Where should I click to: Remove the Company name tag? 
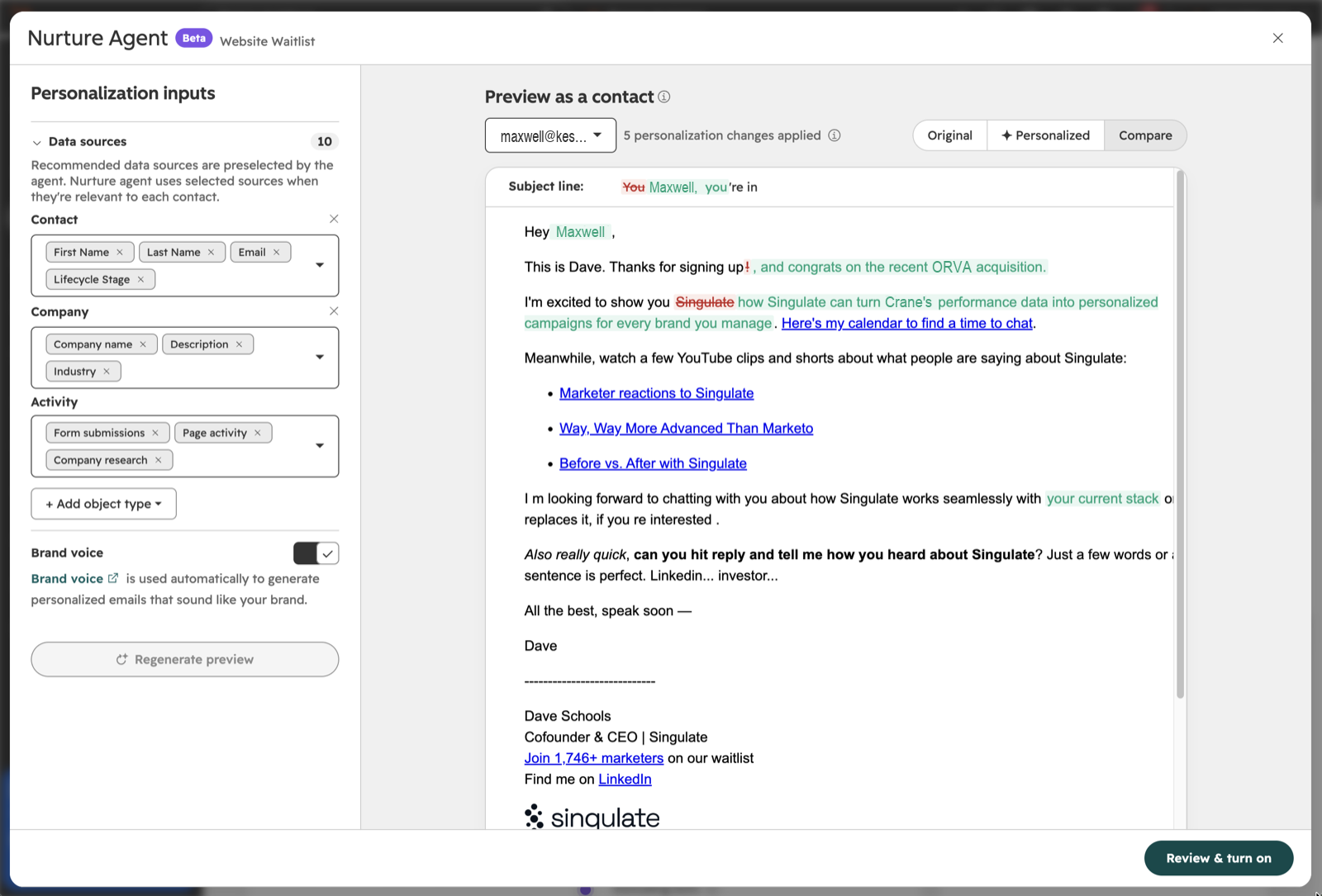(x=143, y=344)
